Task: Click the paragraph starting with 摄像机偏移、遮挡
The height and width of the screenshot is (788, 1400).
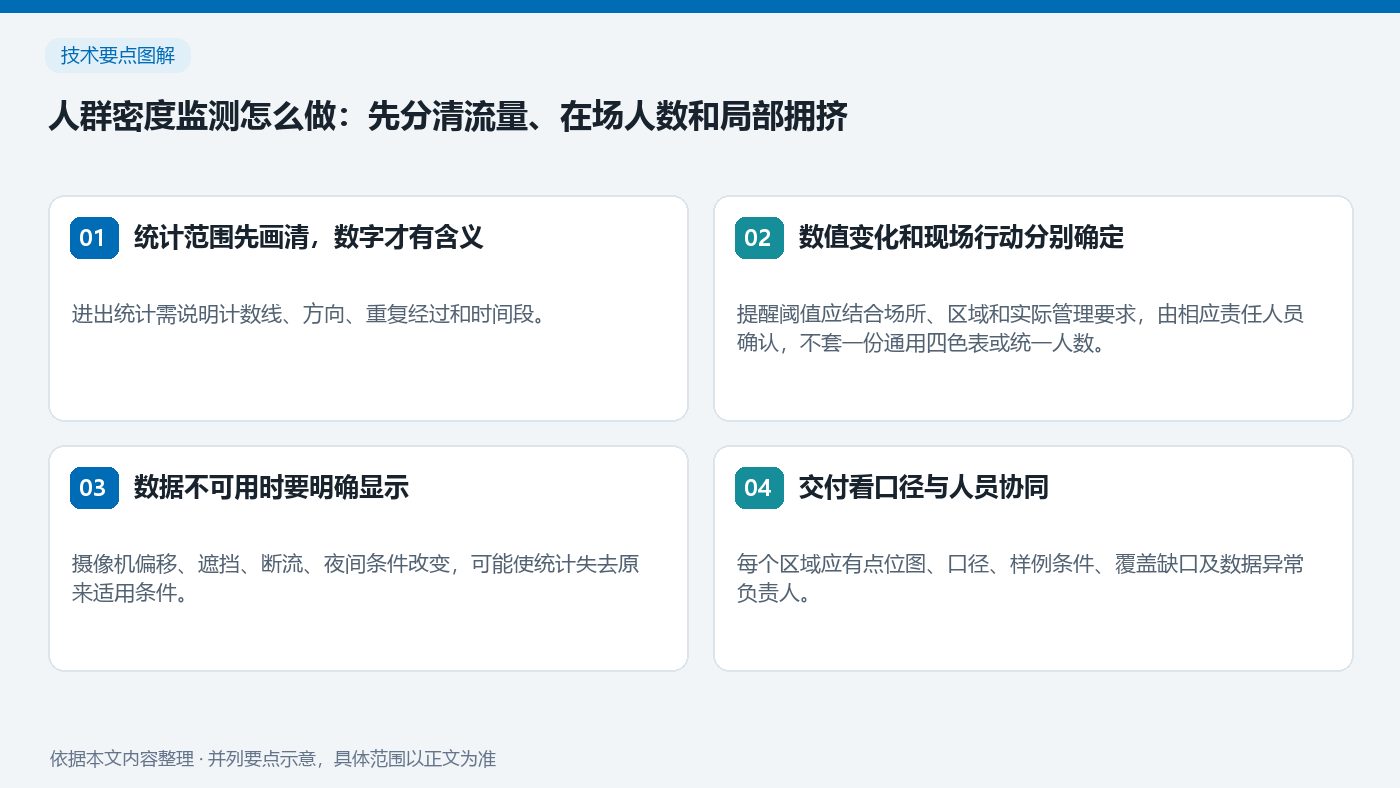Action: (x=356, y=579)
